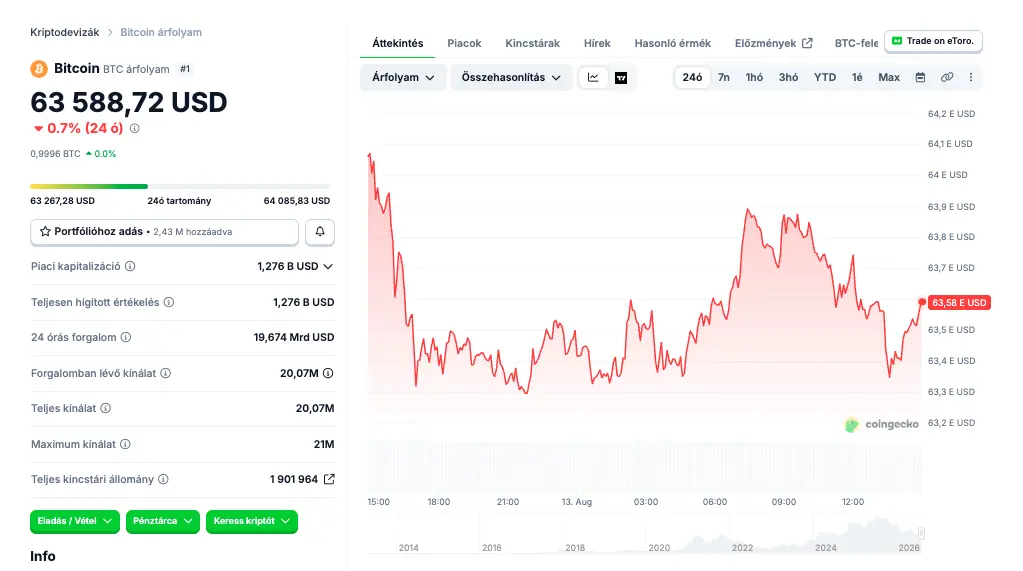Show info for 24 órás forgalom

pyautogui.click(x=126, y=337)
